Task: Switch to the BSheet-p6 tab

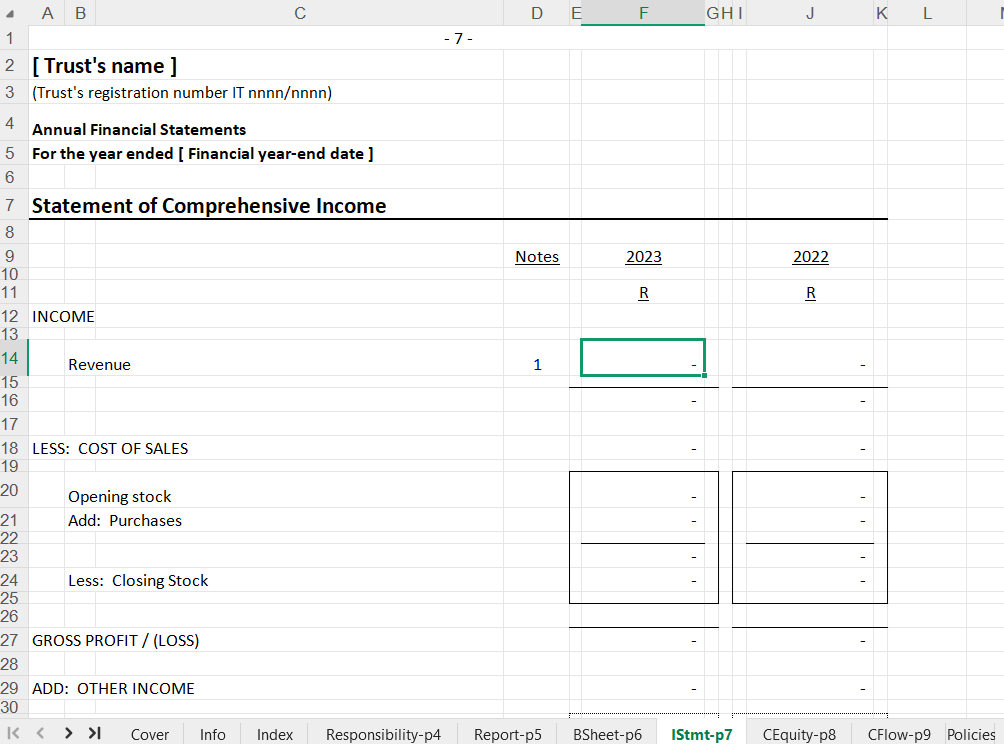Action: click(x=607, y=734)
